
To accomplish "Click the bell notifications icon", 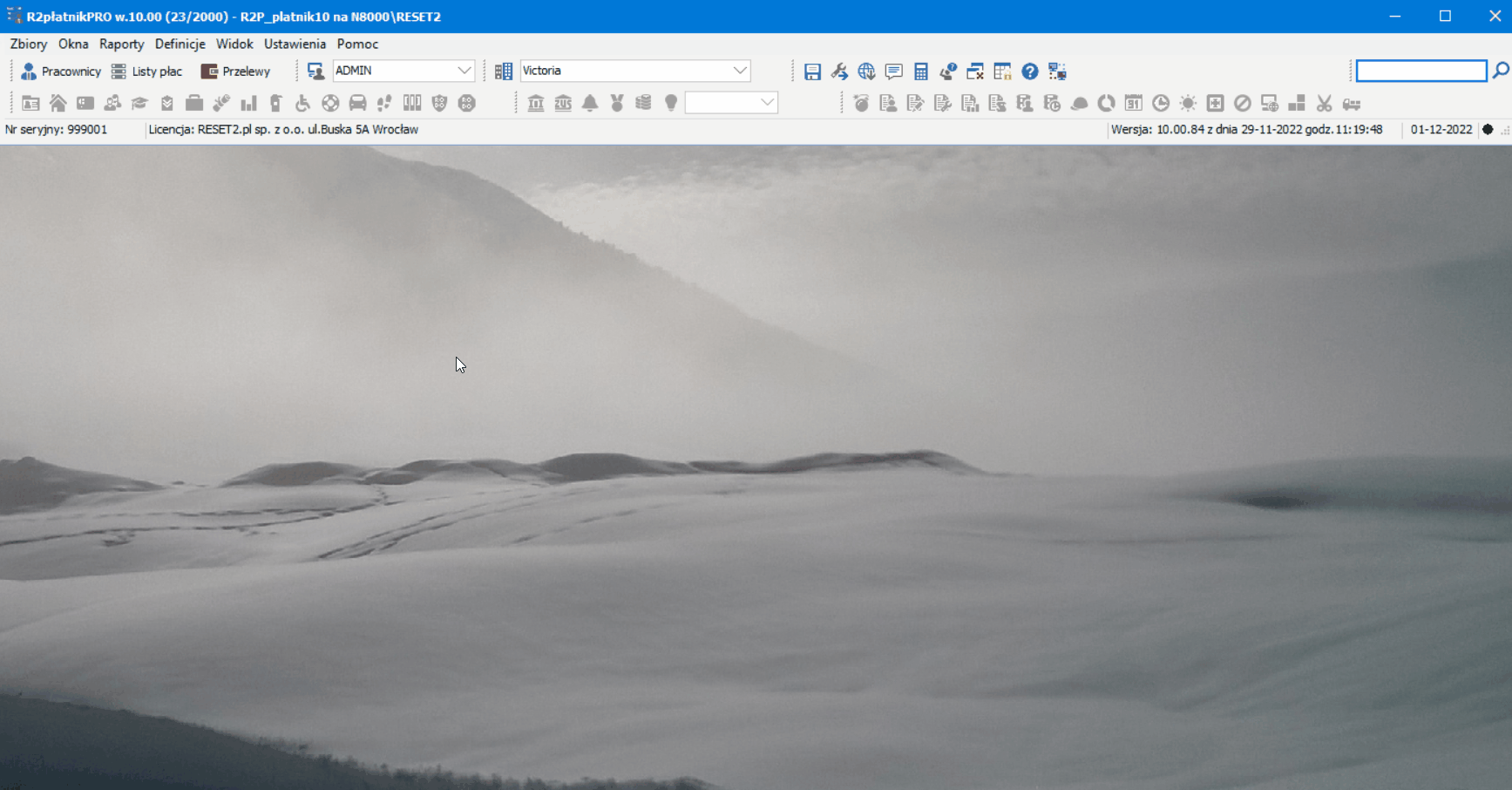I will coord(590,104).
